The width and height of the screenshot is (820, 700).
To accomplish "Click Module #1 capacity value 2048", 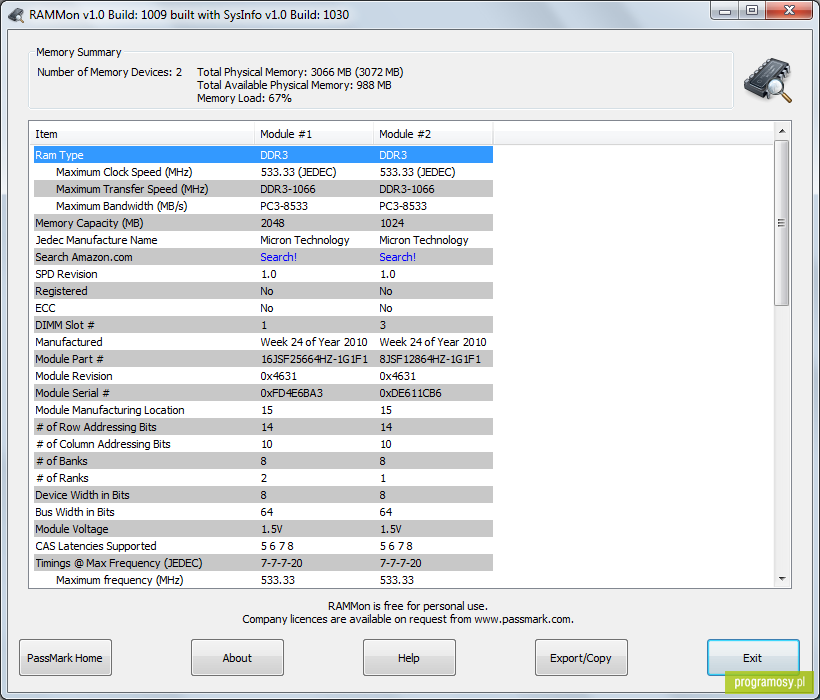I will (x=272, y=223).
